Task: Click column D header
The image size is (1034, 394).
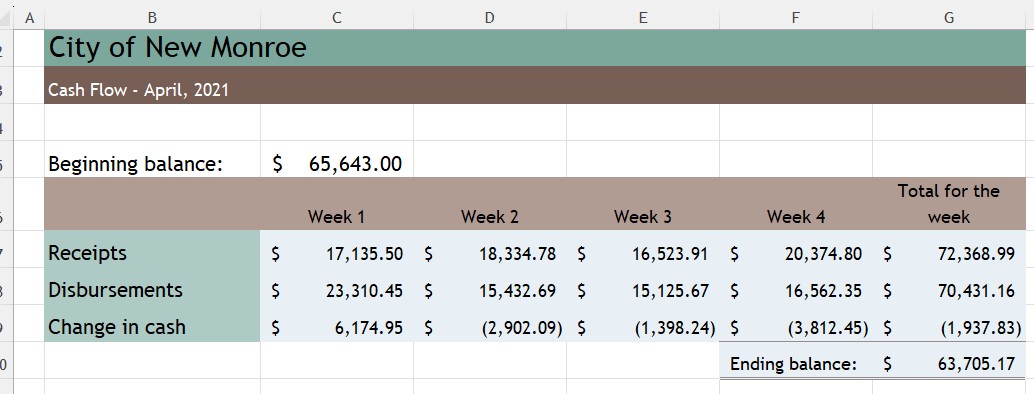Action: [x=490, y=18]
